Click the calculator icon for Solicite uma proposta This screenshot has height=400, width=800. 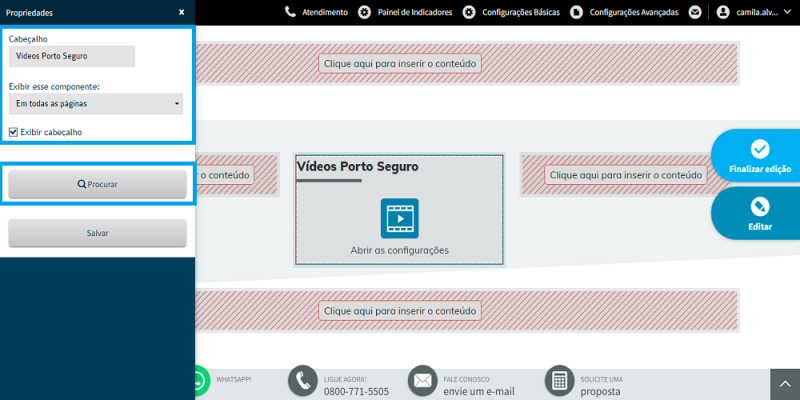(560, 381)
